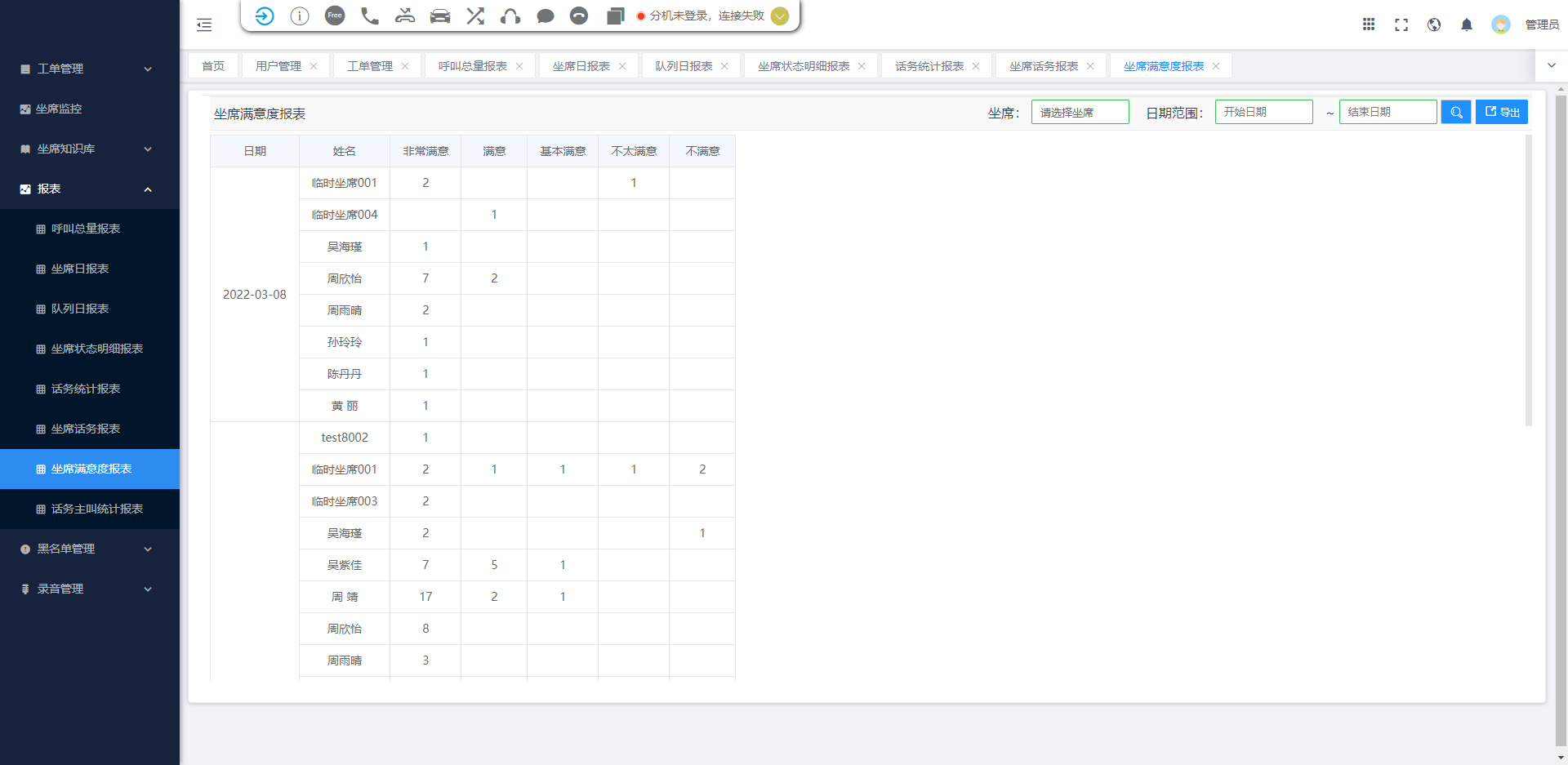Click the headset icon

(510, 16)
